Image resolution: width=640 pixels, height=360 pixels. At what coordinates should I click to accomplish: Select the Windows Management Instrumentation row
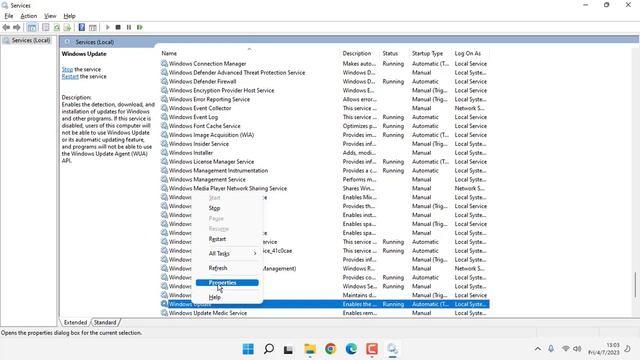click(324, 170)
